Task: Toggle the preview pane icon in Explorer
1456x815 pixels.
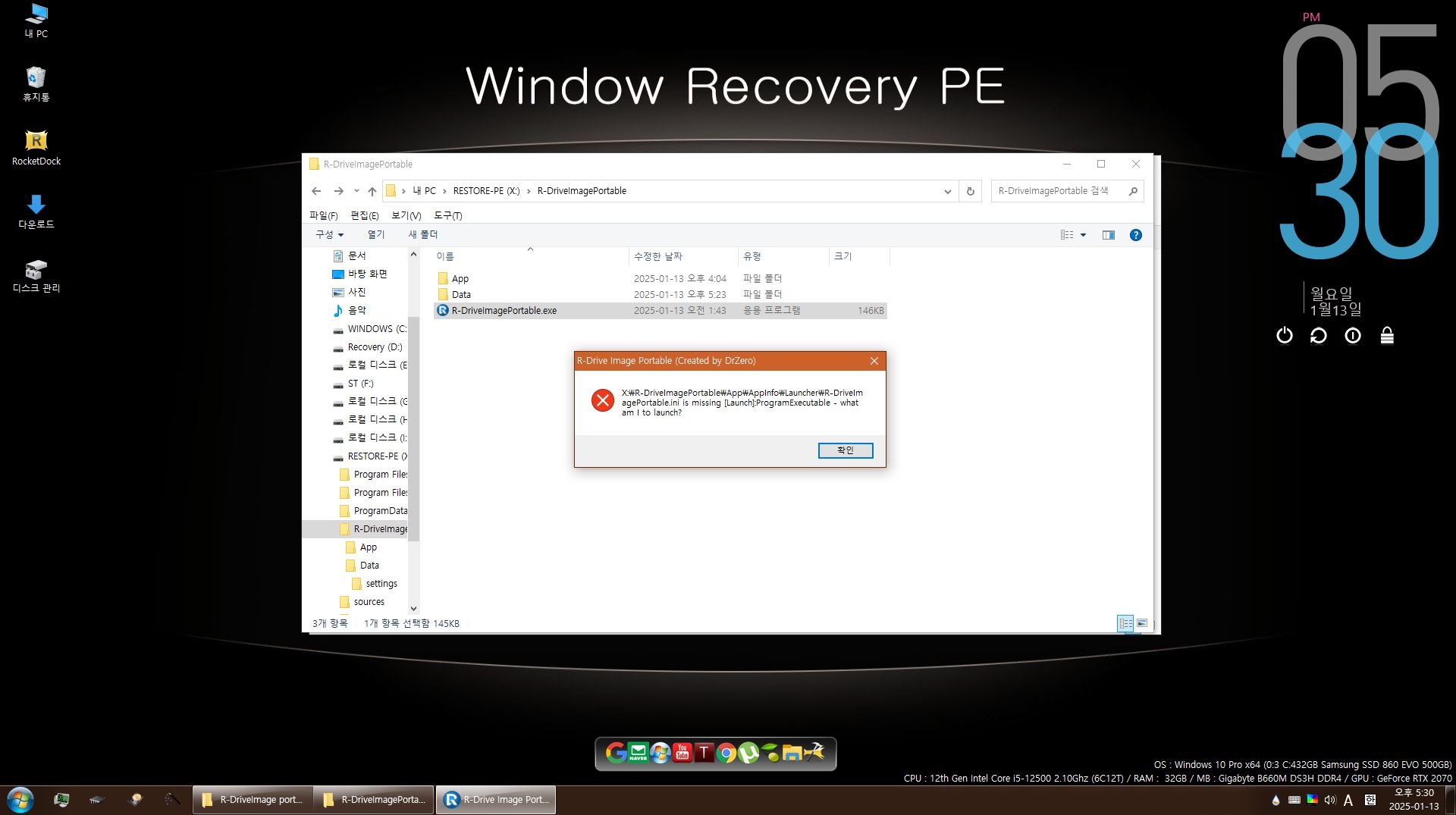Action: (x=1109, y=235)
